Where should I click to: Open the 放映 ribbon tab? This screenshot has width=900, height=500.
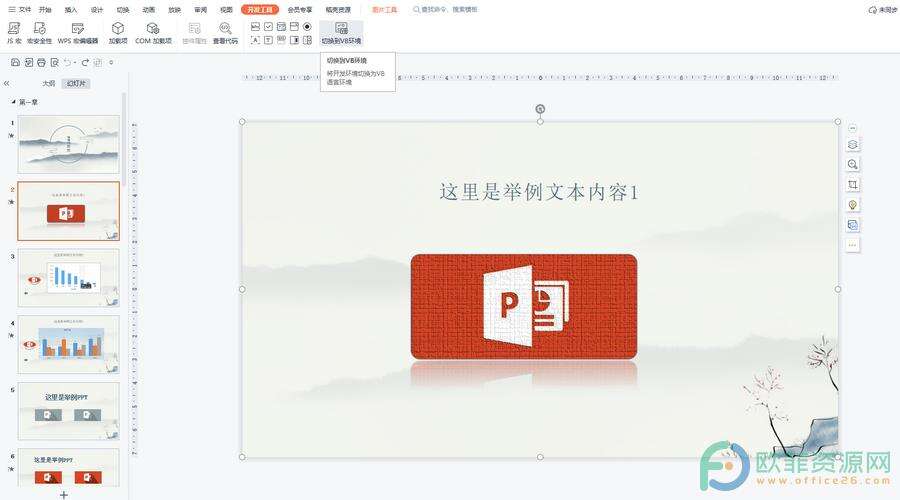click(174, 10)
